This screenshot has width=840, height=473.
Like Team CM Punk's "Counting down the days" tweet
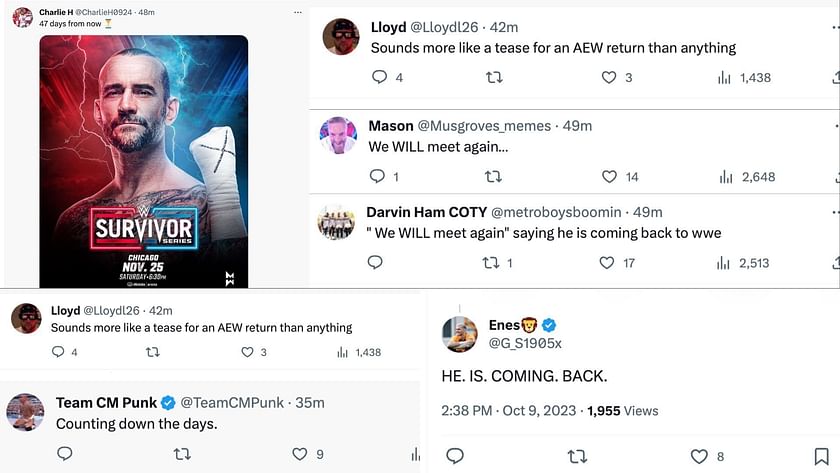tap(299, 454)
